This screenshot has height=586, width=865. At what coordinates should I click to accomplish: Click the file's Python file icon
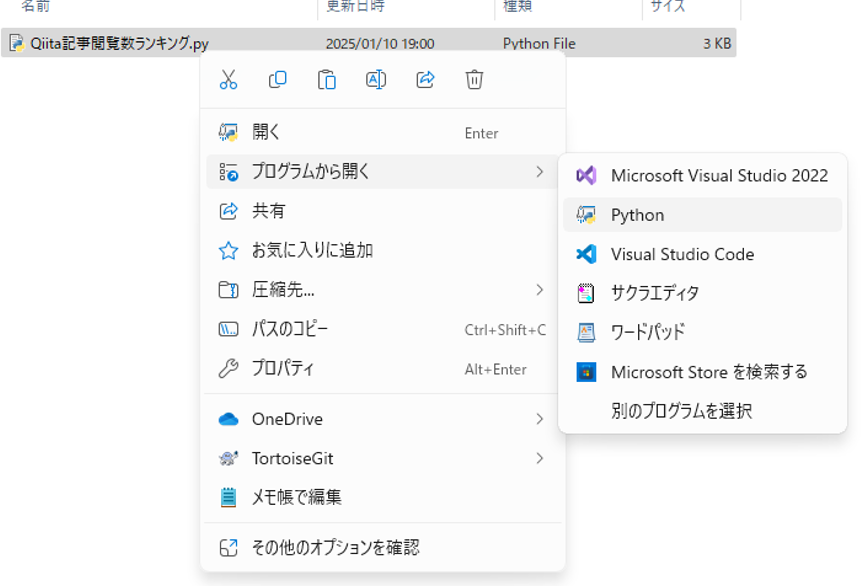tap(17, 43)
